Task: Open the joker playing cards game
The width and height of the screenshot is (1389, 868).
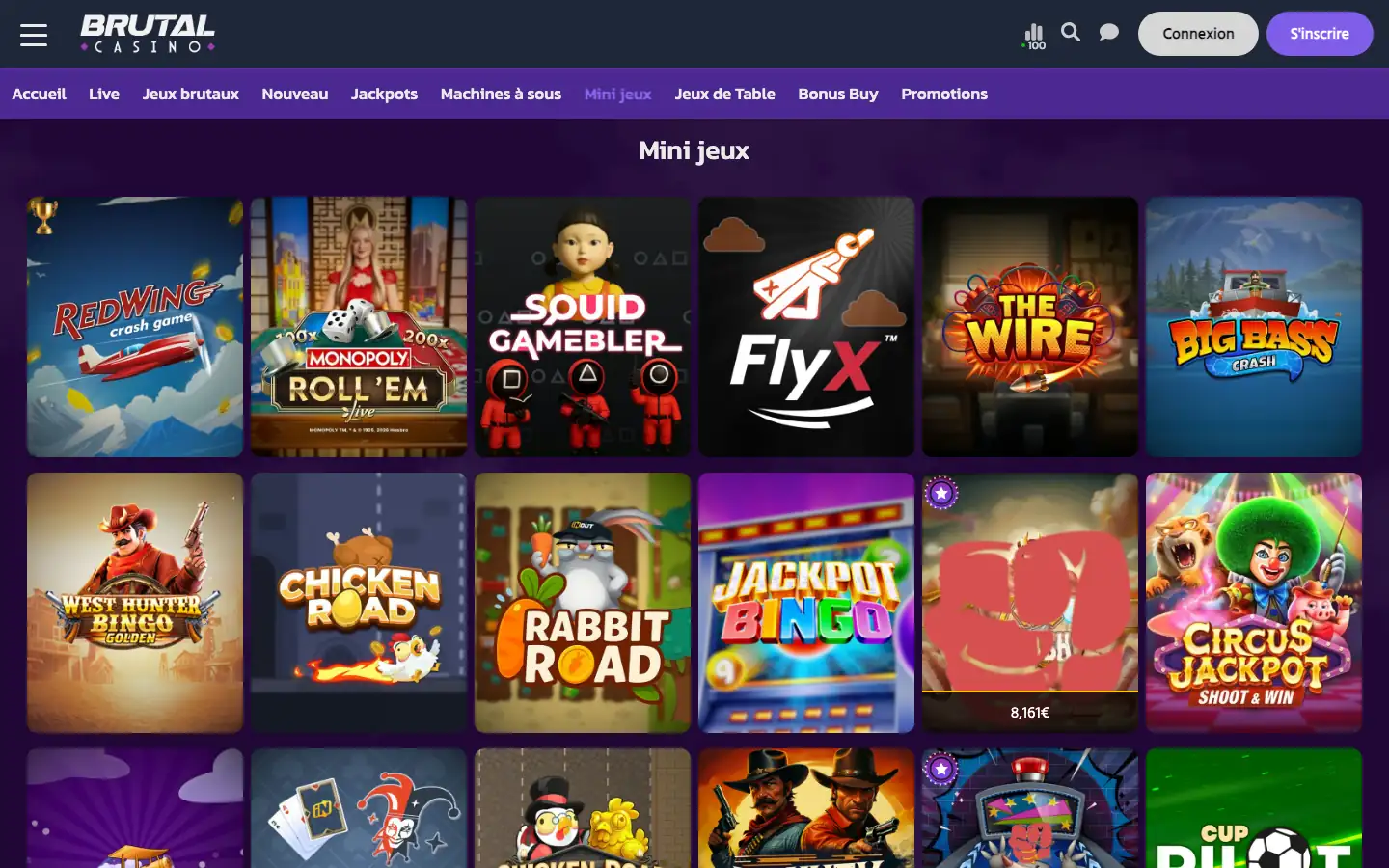Action: coord(359,808)
